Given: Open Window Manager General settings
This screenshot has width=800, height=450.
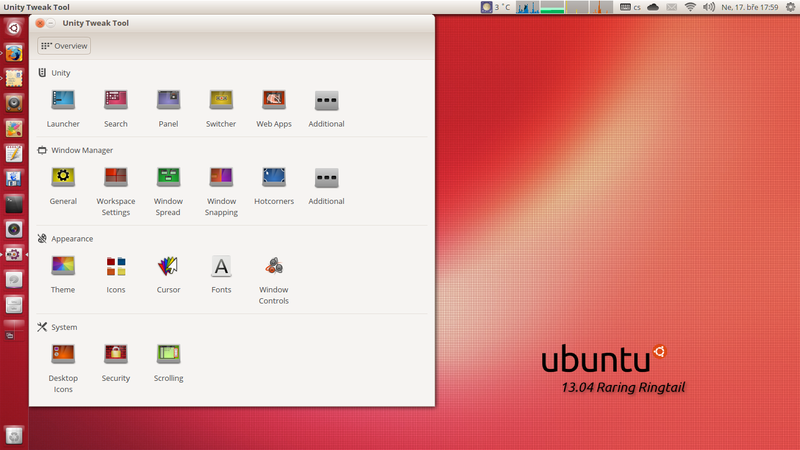Looking at the screenshot, I should tap(63, 186).
